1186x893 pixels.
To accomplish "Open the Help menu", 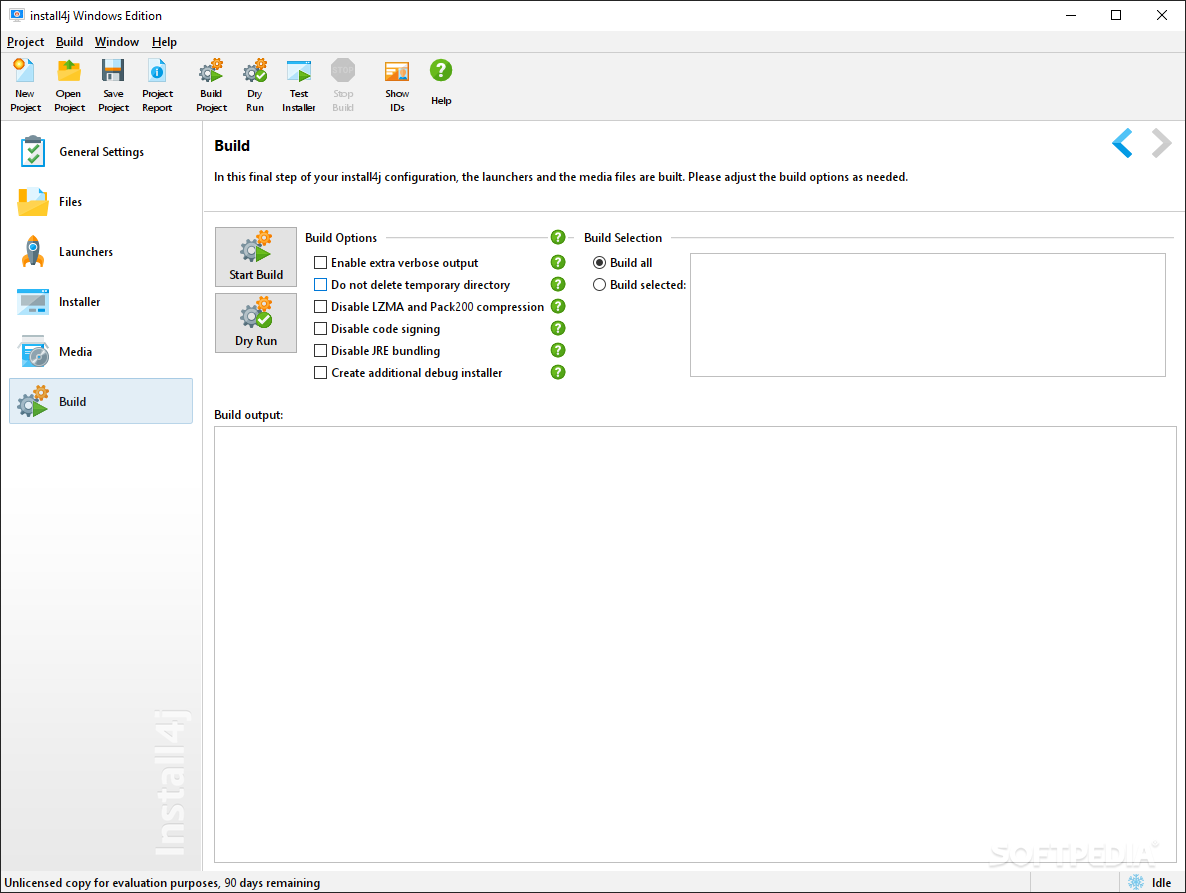I will tap(164, 42).
